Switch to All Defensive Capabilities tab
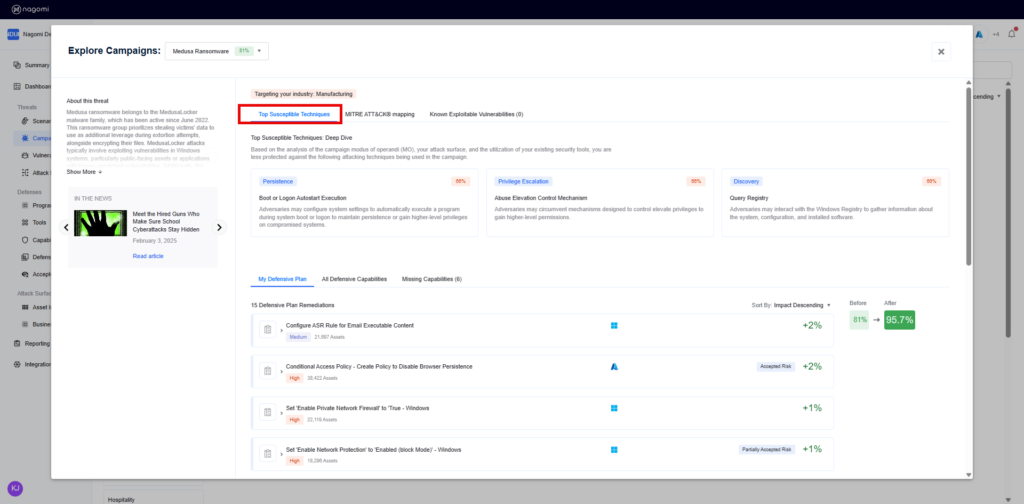Viewport: 1024px width, 504px height. (x=354, y=279)
